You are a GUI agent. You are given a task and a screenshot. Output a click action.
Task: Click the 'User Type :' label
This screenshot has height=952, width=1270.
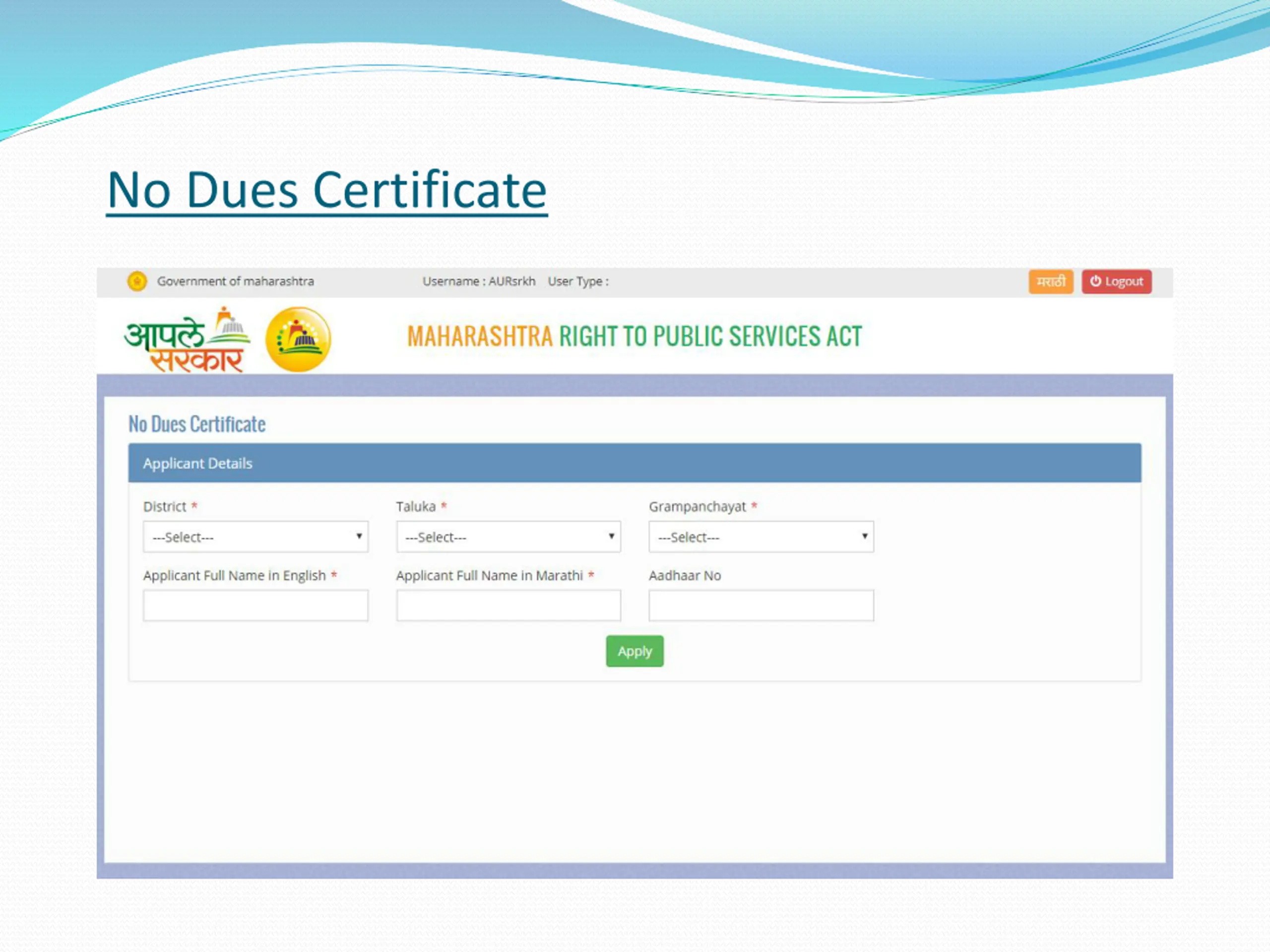[578, 281]
